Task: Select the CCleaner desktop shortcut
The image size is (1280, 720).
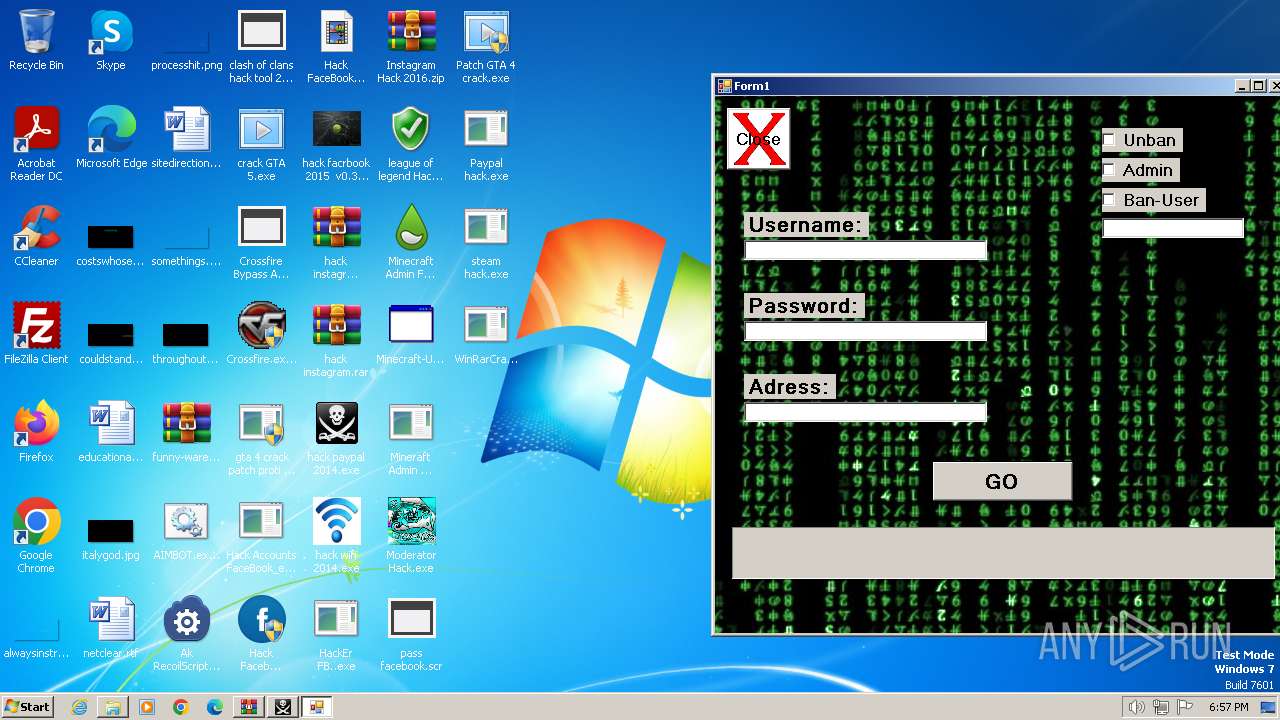Action: 36,237
